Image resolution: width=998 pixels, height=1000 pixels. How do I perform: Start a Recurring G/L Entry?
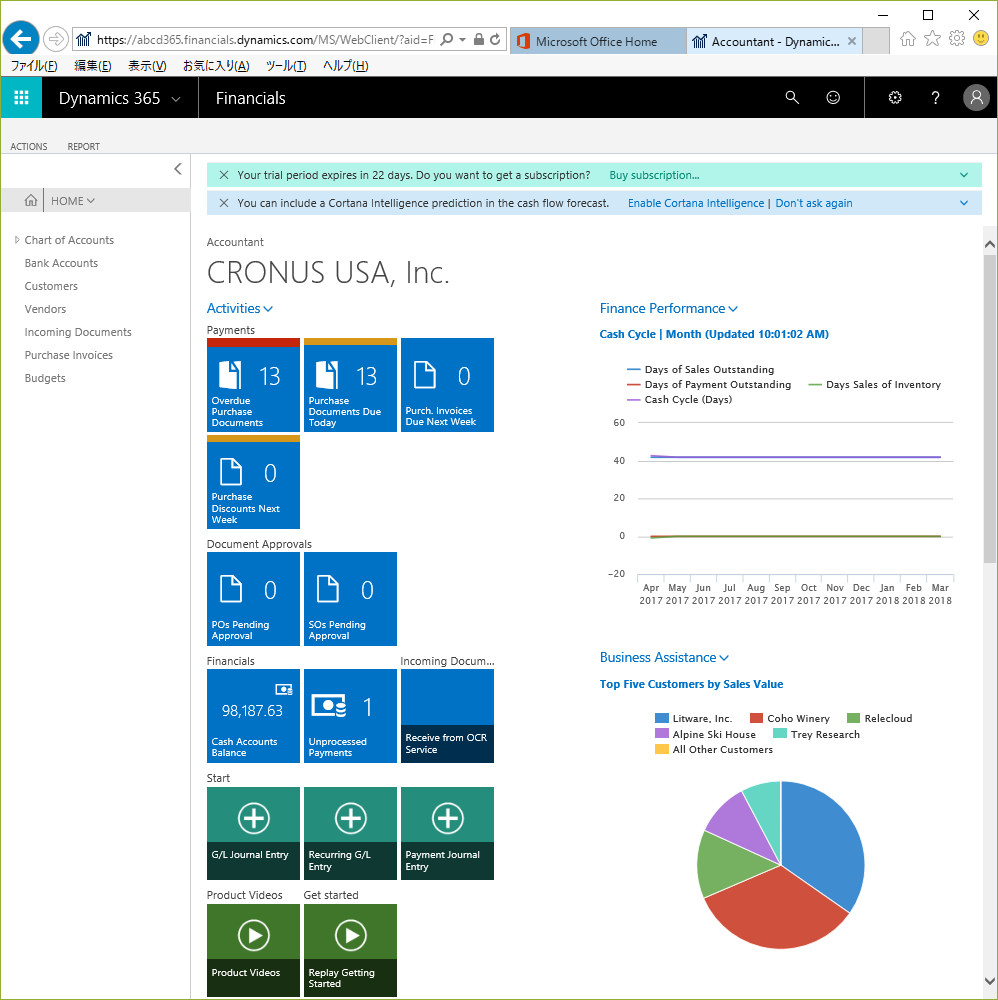click(x=350, y=833)
